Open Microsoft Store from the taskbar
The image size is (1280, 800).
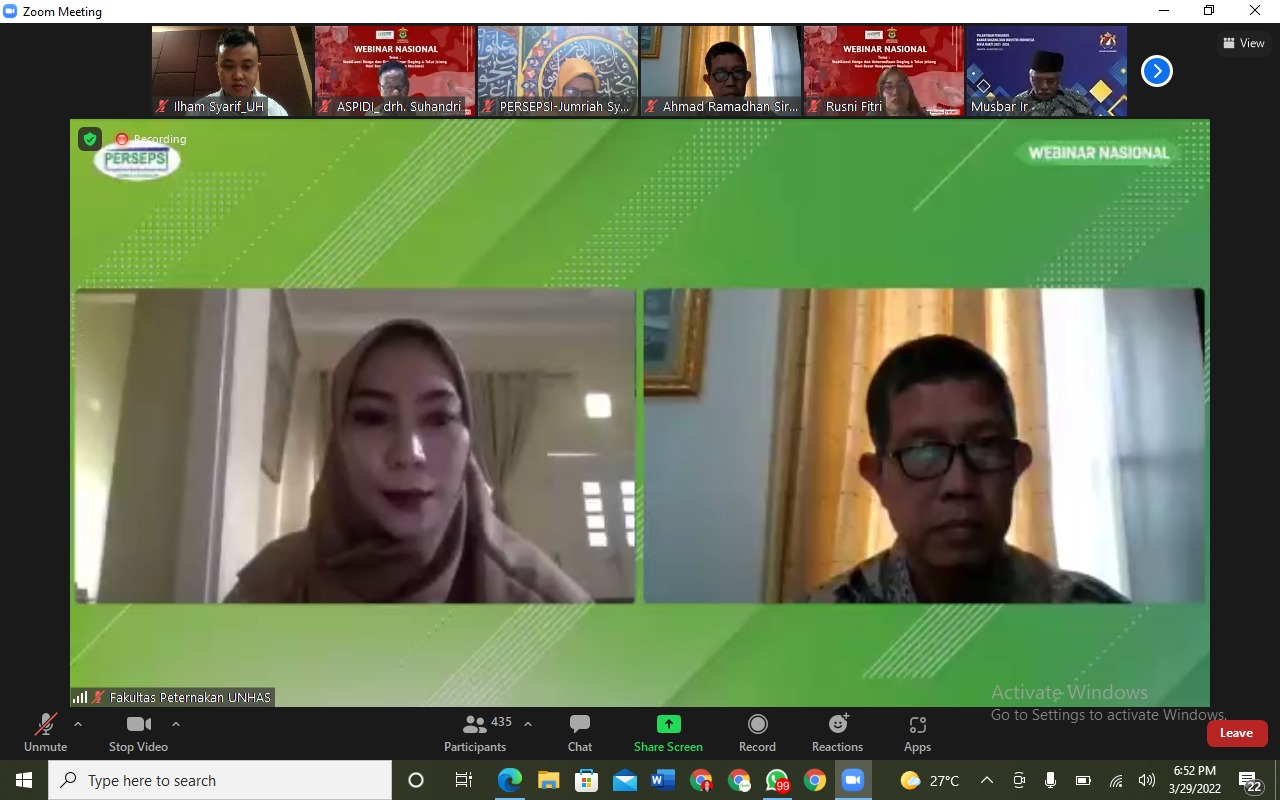(x=586, y=780)
